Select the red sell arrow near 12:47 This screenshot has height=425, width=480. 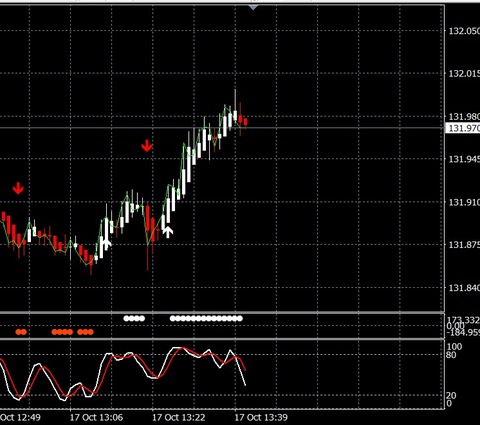(x=18, y=188)
